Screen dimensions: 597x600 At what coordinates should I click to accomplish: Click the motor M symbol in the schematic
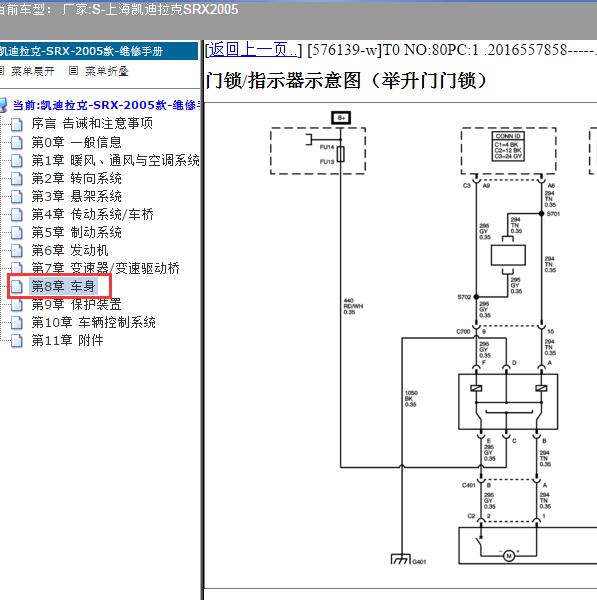click(509, 556)
